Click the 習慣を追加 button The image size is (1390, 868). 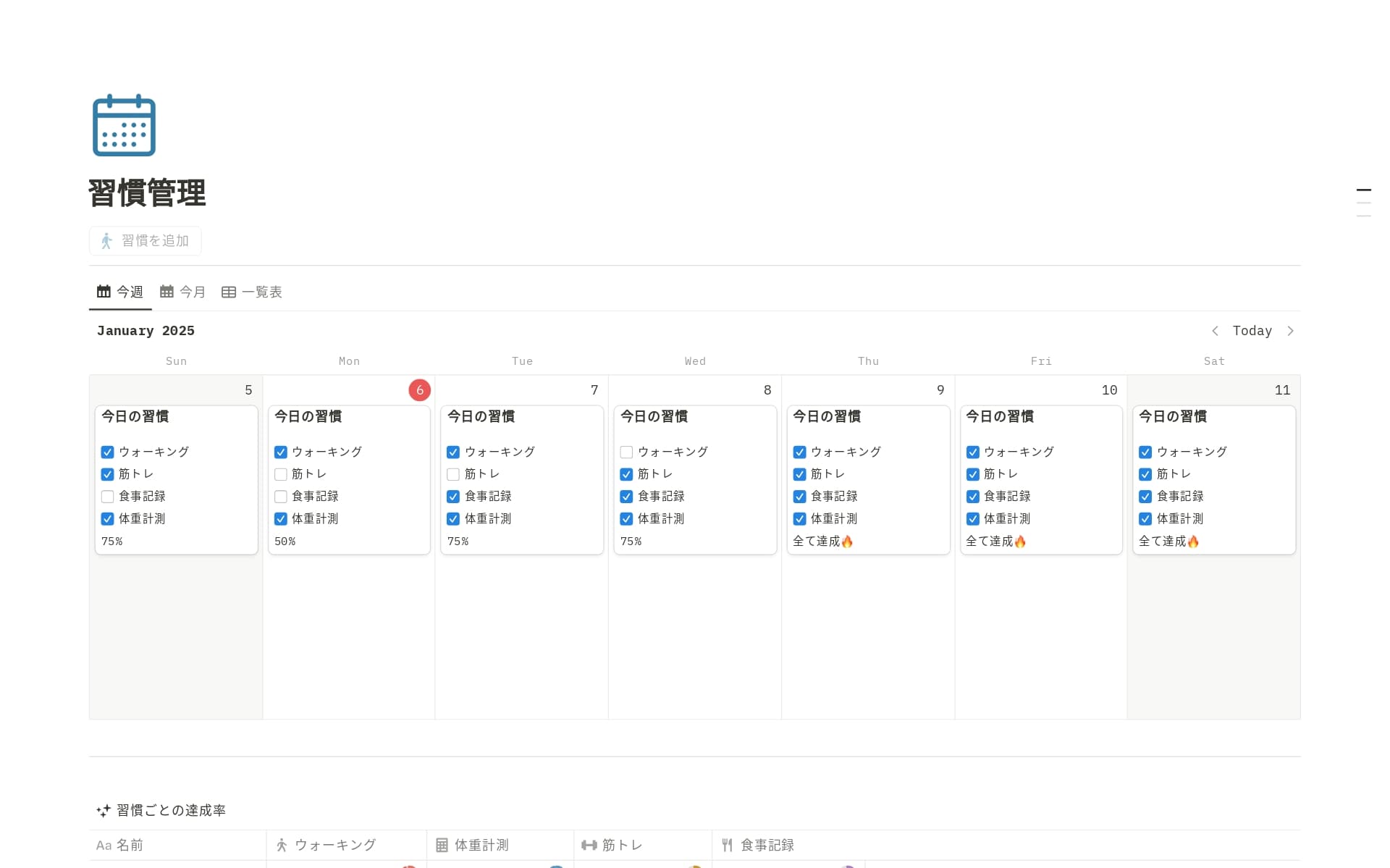click(x=146, y=241)
